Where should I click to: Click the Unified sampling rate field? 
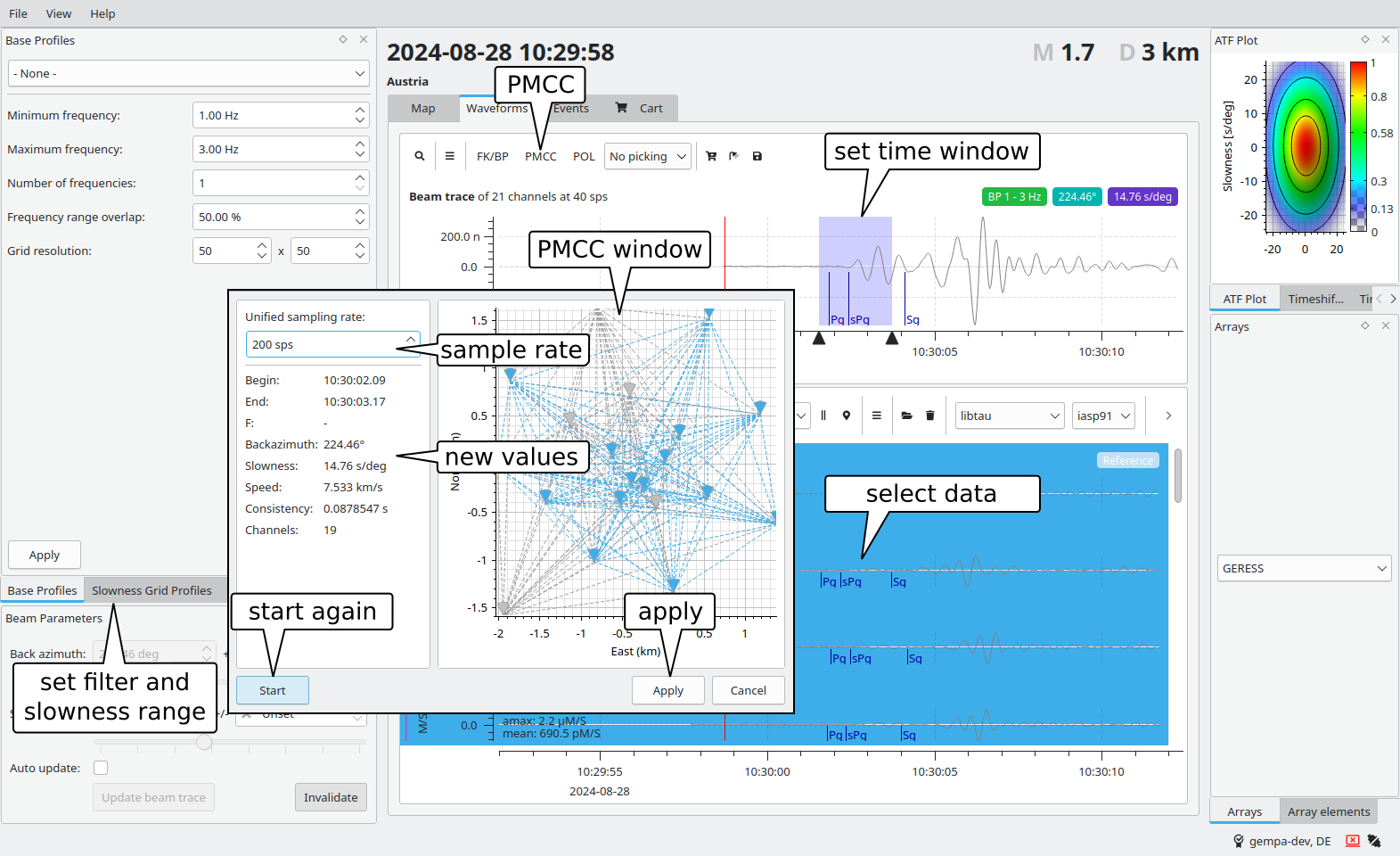coord(323,344)
